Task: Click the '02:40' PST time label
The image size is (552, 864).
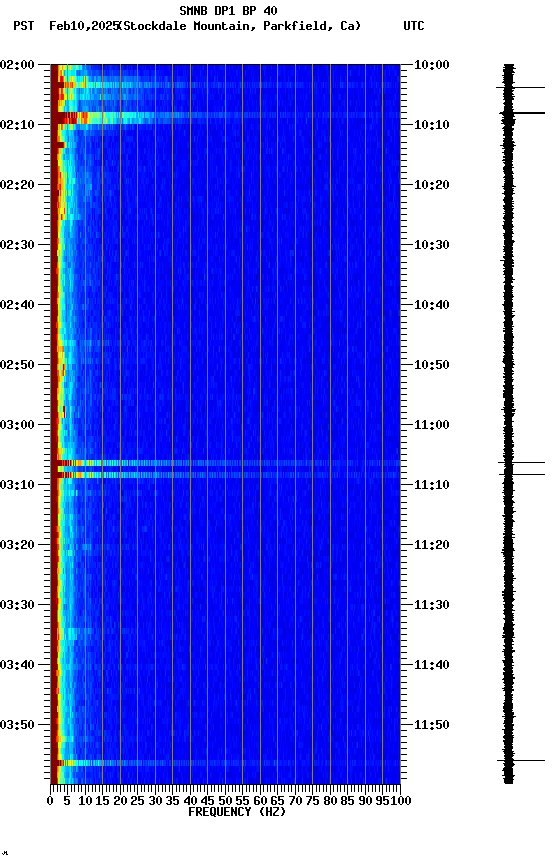Action: point(17,305)
